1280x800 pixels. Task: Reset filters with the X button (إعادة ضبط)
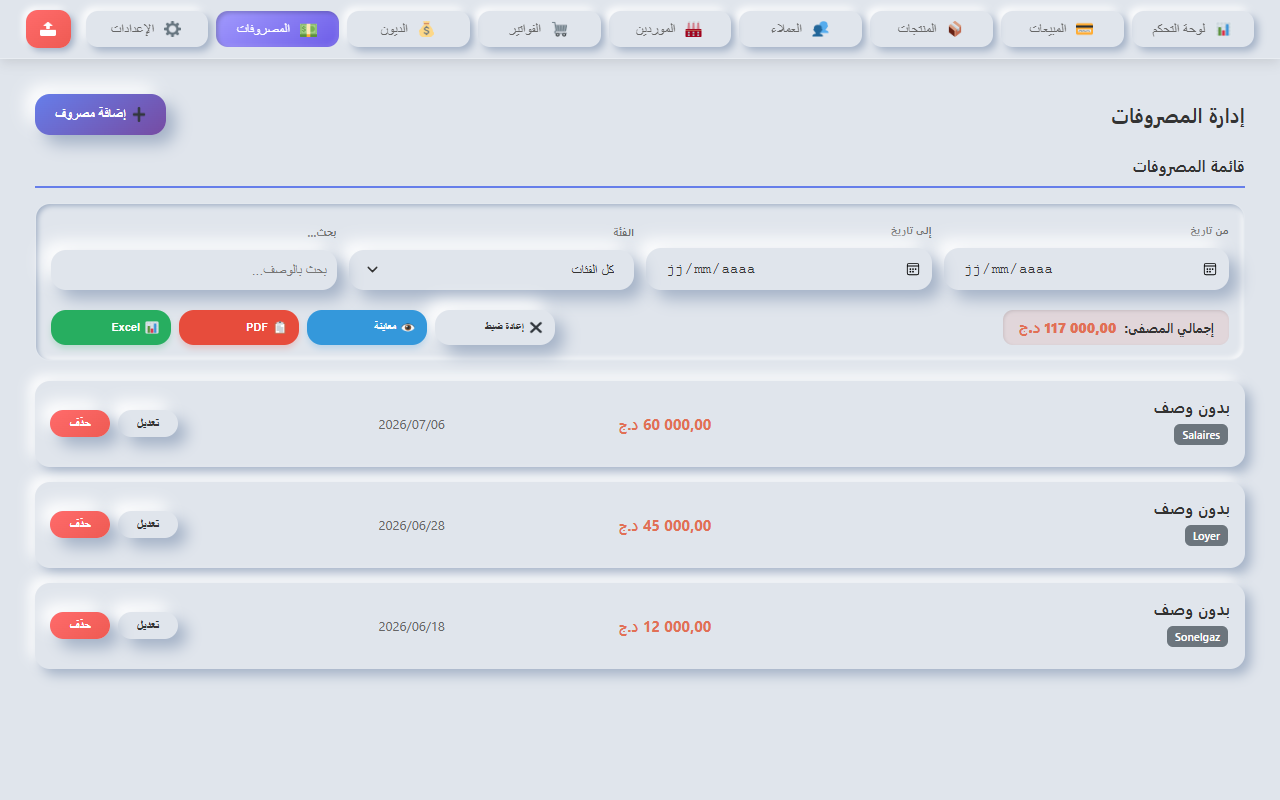tap(495, 327)
